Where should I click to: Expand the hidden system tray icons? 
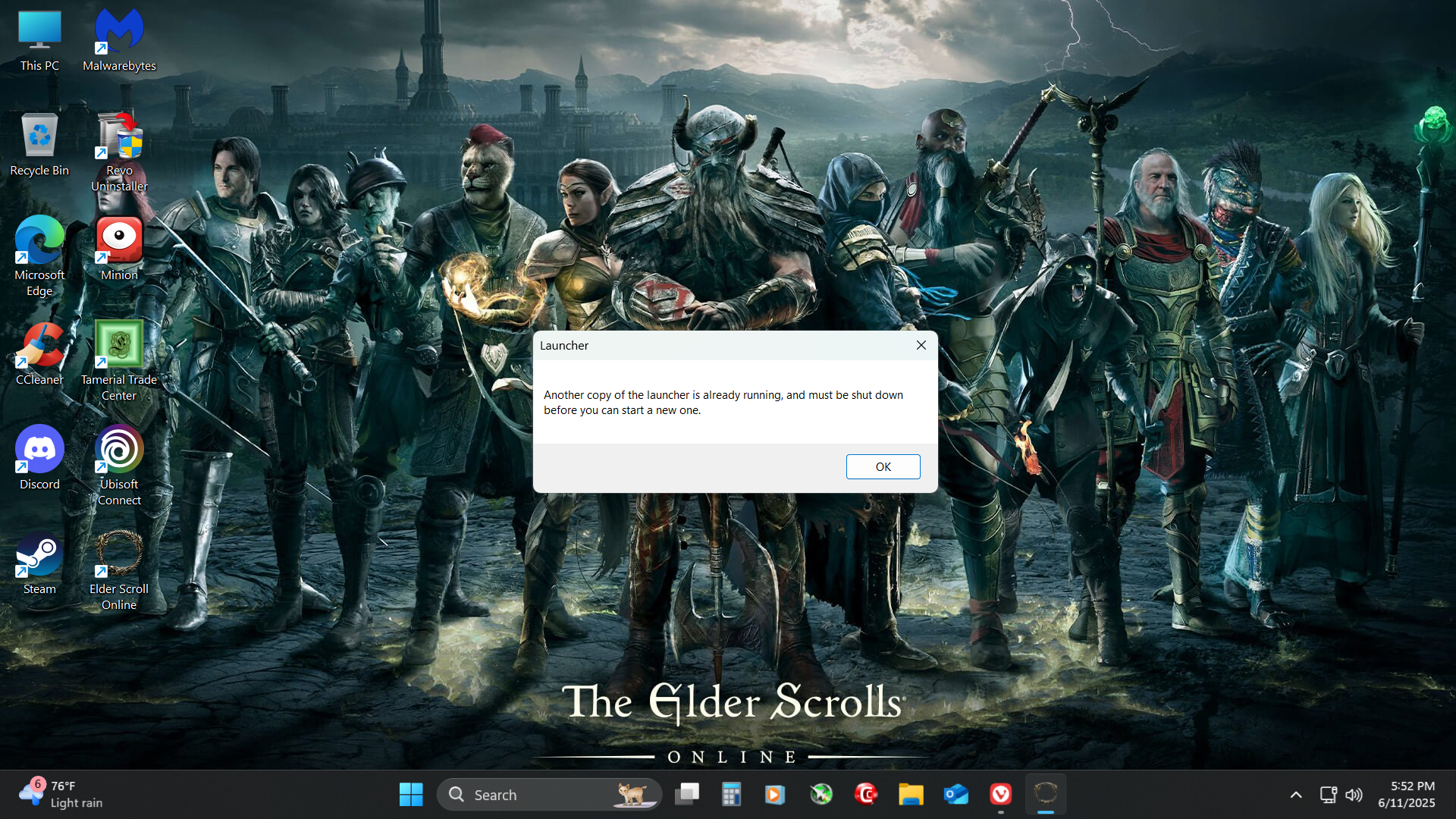click(1296, 795)
